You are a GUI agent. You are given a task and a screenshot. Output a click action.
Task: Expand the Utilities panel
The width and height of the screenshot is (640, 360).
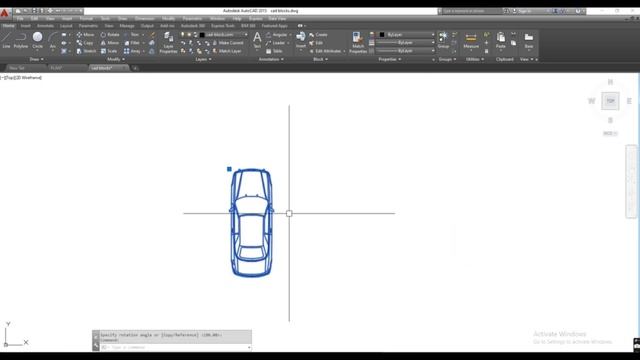click(475, 59)
